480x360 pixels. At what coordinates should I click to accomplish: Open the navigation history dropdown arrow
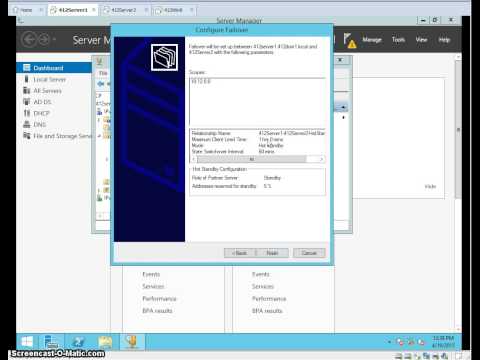54,40
